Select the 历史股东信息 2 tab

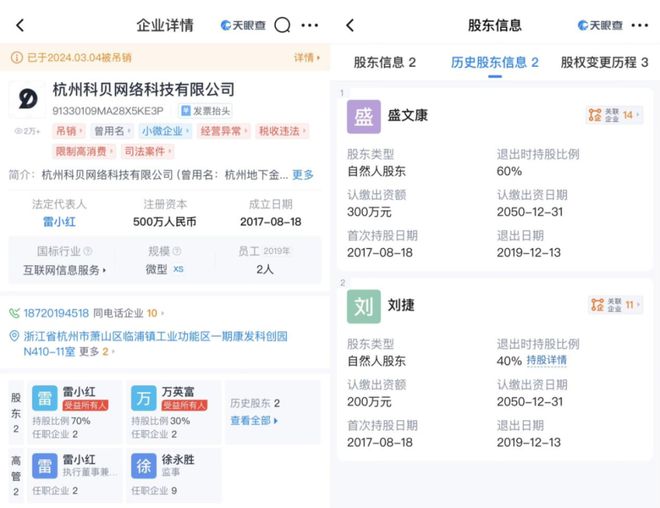[x=495, y=63]
